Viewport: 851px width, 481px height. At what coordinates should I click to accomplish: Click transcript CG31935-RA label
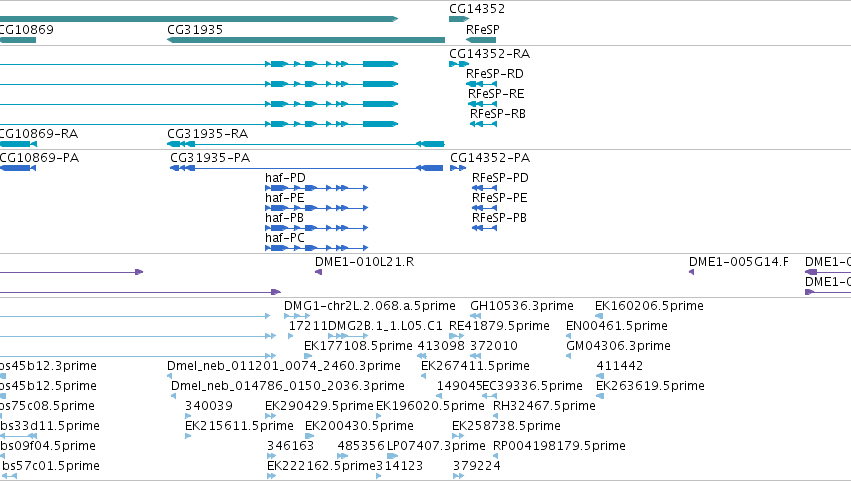(207, 134)
